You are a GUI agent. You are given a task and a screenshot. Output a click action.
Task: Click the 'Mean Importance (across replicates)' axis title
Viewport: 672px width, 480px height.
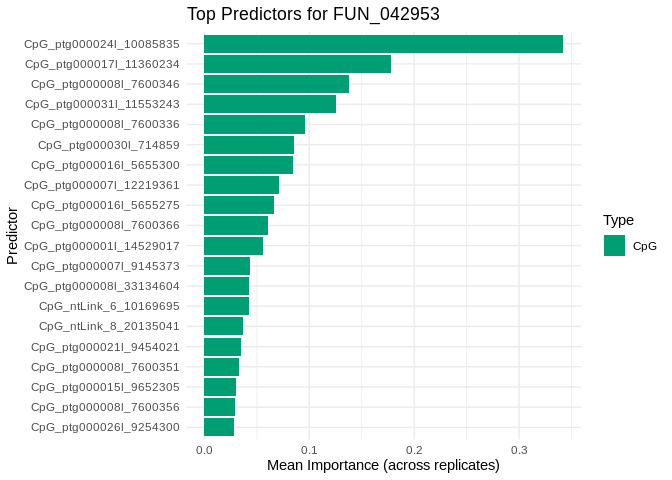[x=383, y=466]
